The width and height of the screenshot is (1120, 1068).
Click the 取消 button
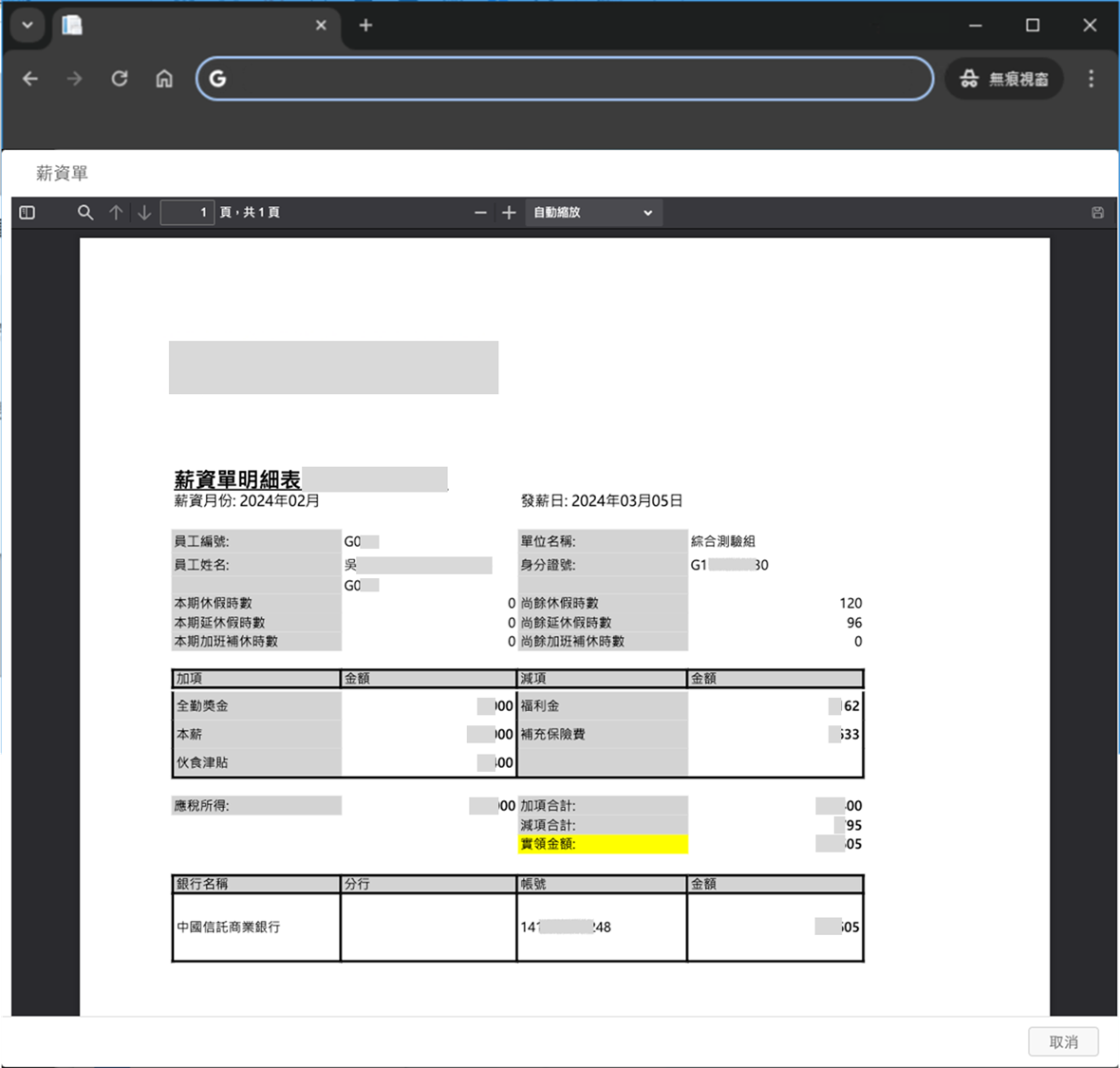click(x=1063, y=1041)
